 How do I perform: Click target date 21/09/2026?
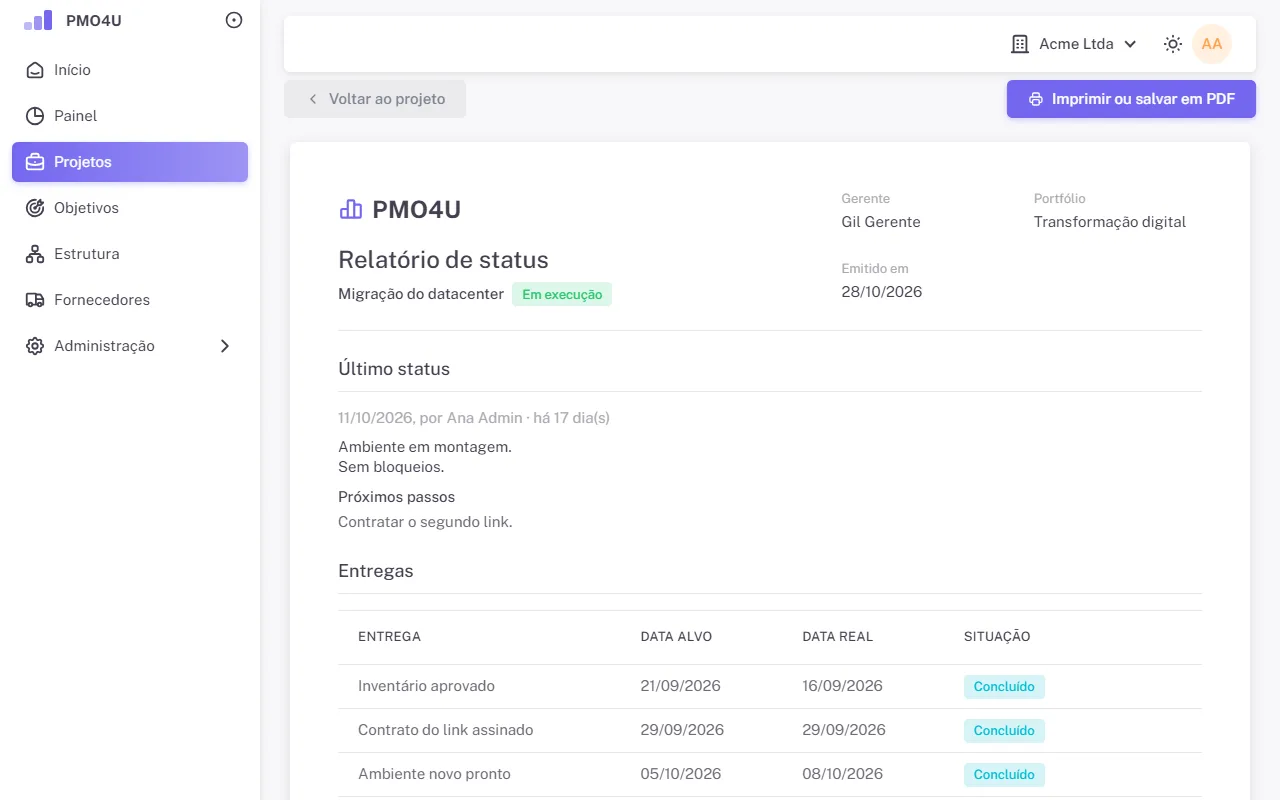680,686
